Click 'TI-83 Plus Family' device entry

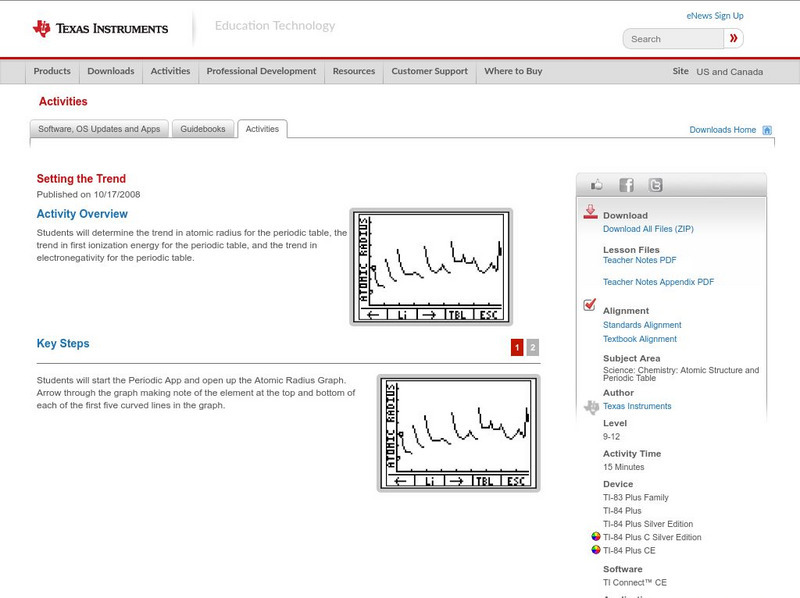pos(636,497)
